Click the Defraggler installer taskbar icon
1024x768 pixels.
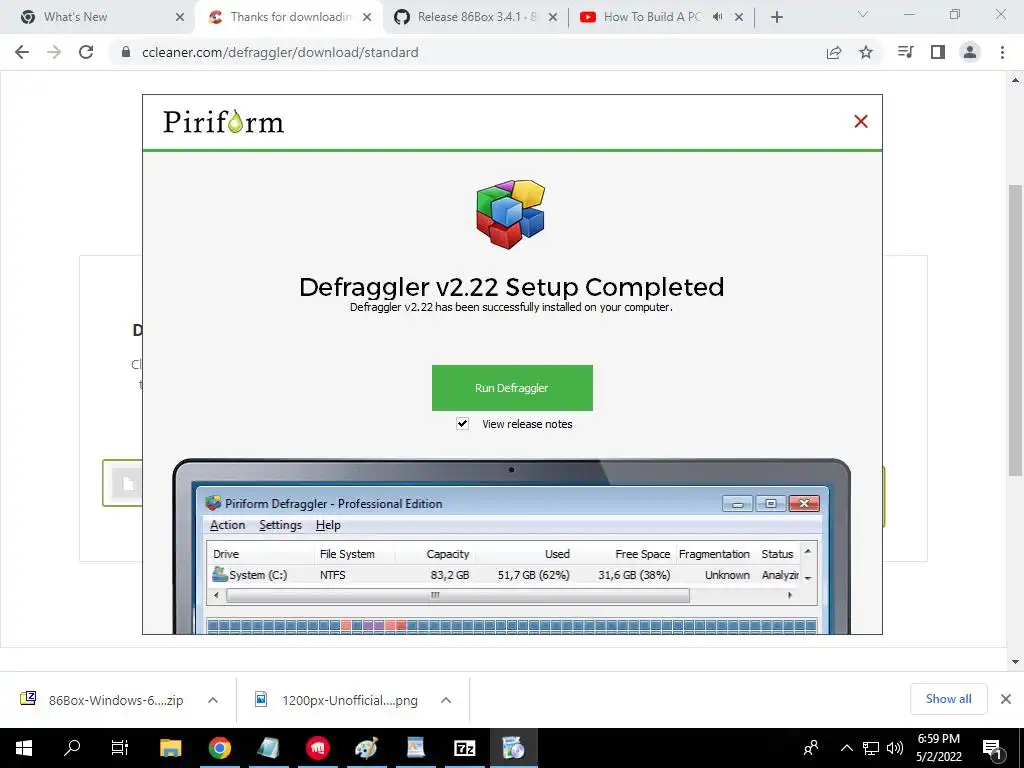pos(513,748)
